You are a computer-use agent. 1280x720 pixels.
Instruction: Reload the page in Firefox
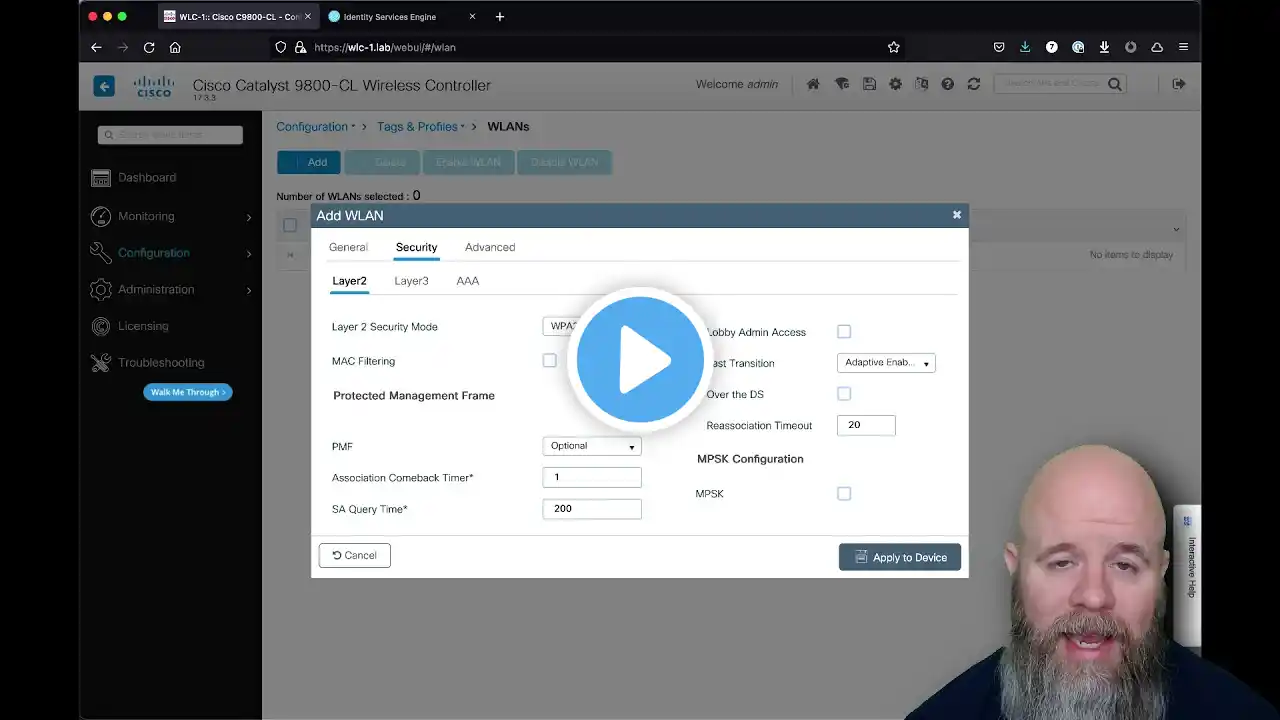[149, 47]
